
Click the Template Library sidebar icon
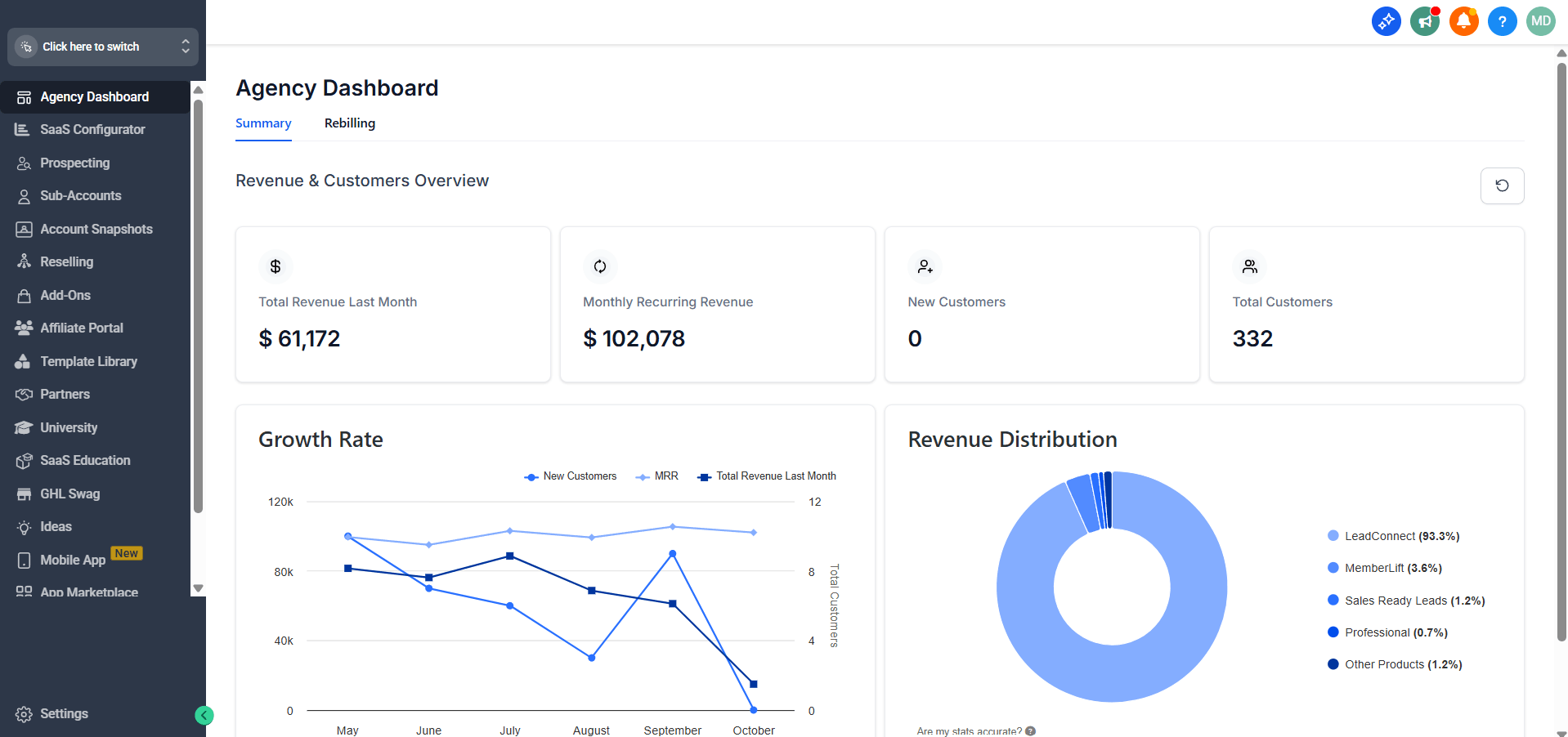(23, 361)
